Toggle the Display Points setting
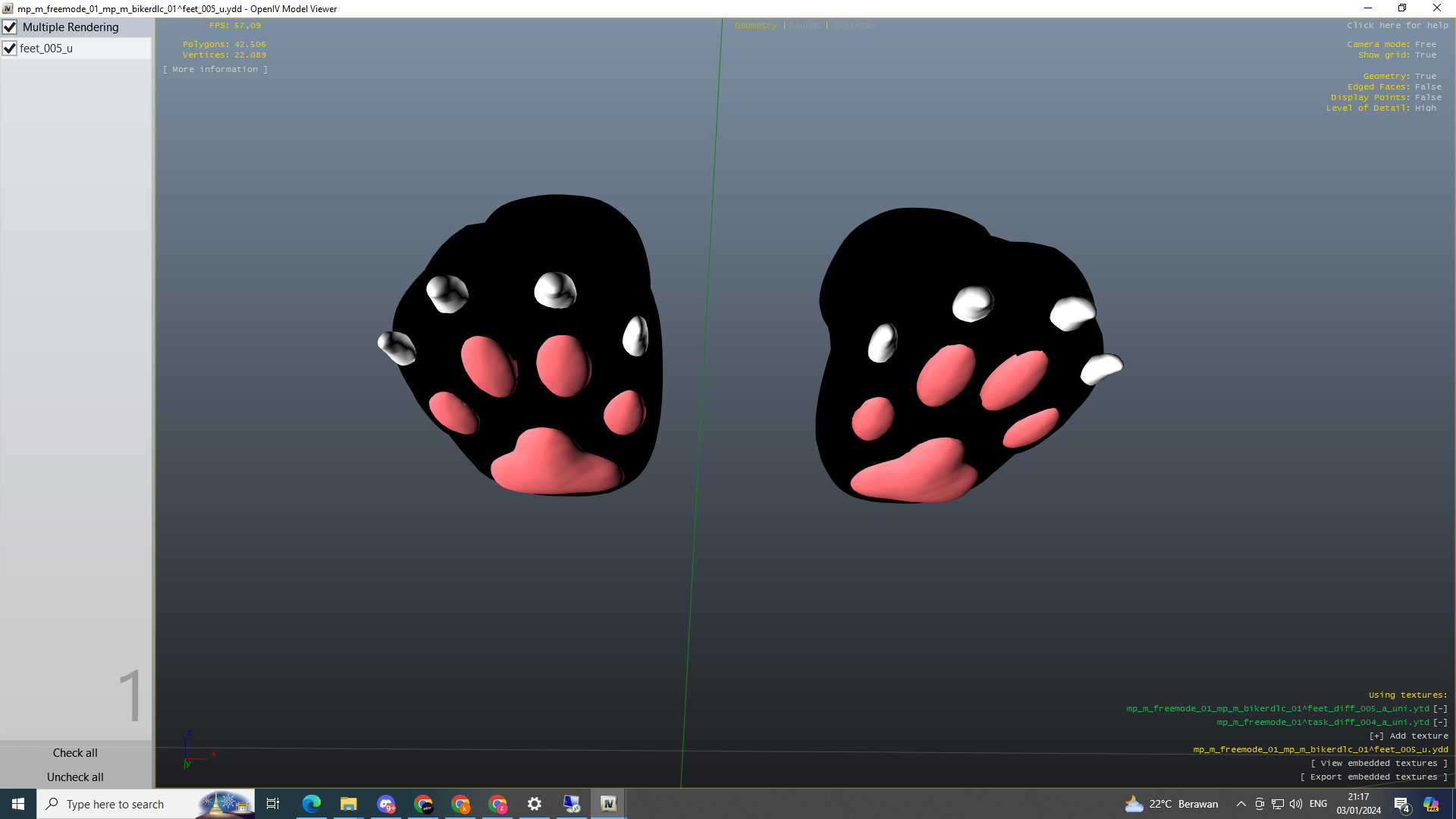This screenshot has height=819, width=1456. 1386,98
